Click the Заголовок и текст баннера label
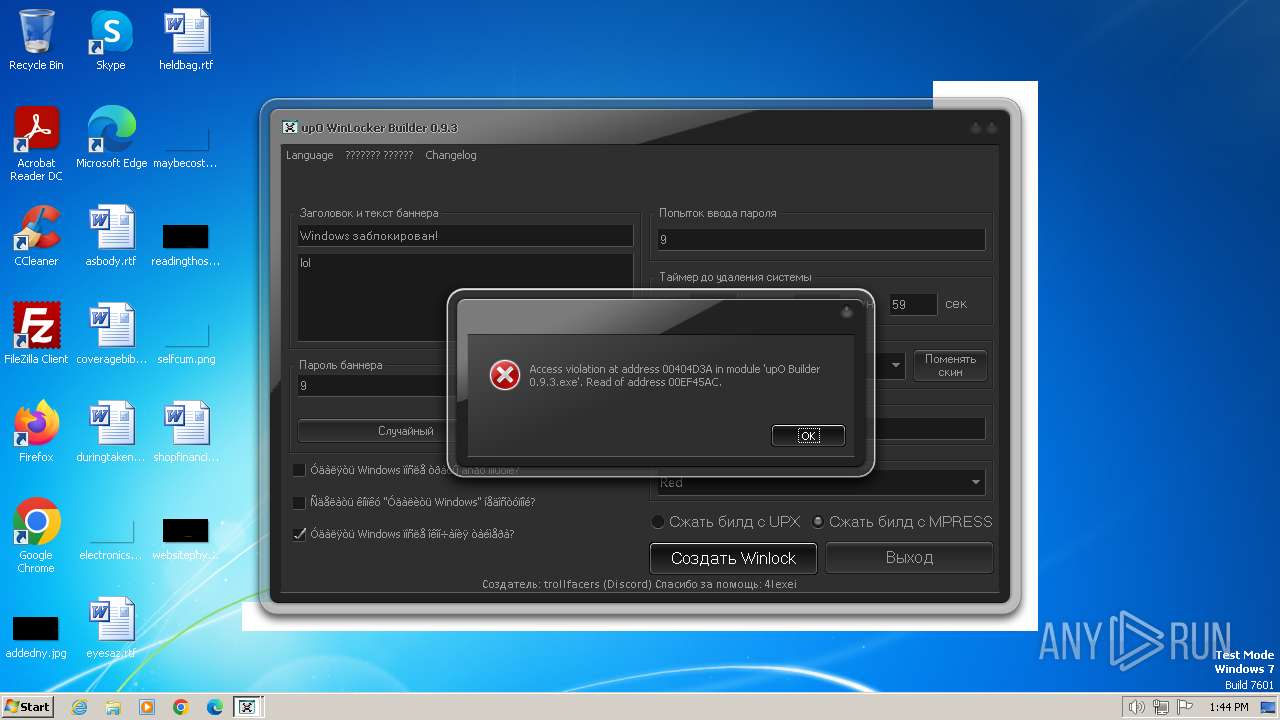This screenshot has width=1280, height=720. tap(368, 213)
